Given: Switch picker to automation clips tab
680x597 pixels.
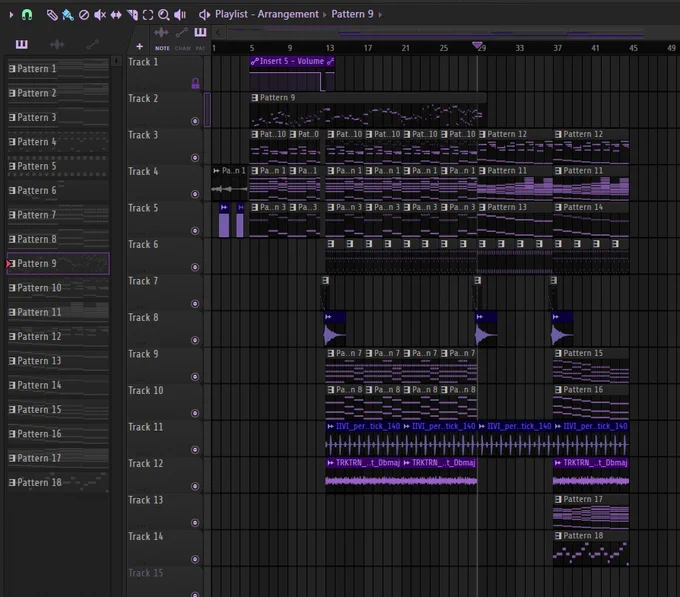Looking at the screenshot, I should point(92,44).
